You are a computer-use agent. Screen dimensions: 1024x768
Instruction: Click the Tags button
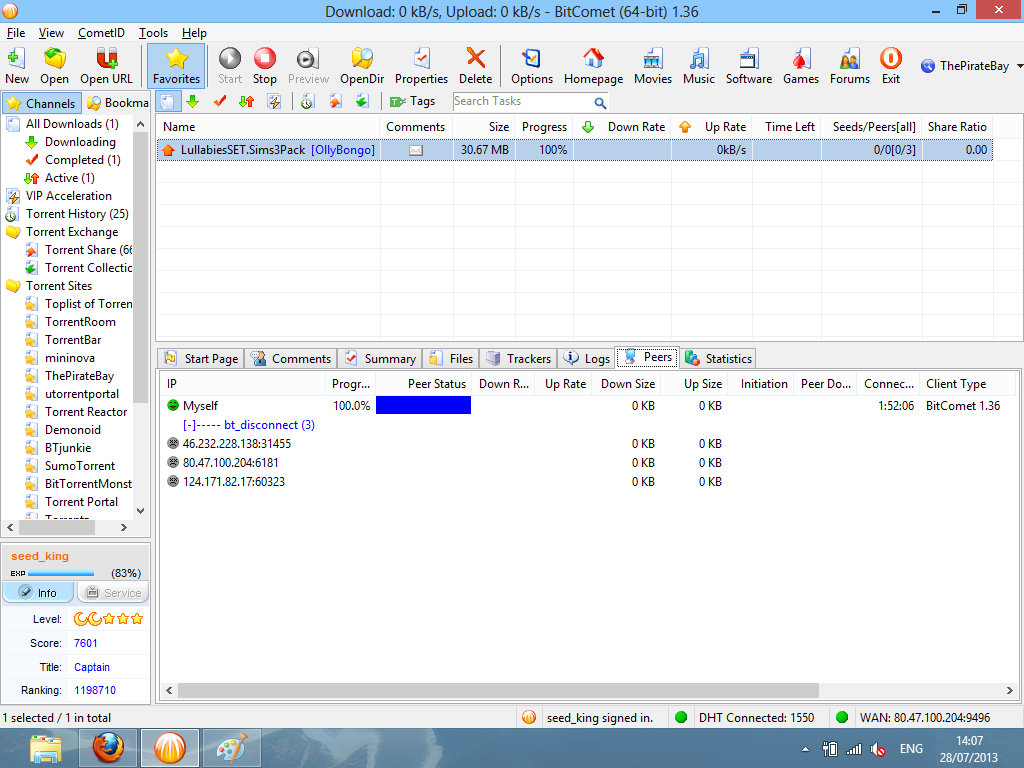click(x=415, y=100)
